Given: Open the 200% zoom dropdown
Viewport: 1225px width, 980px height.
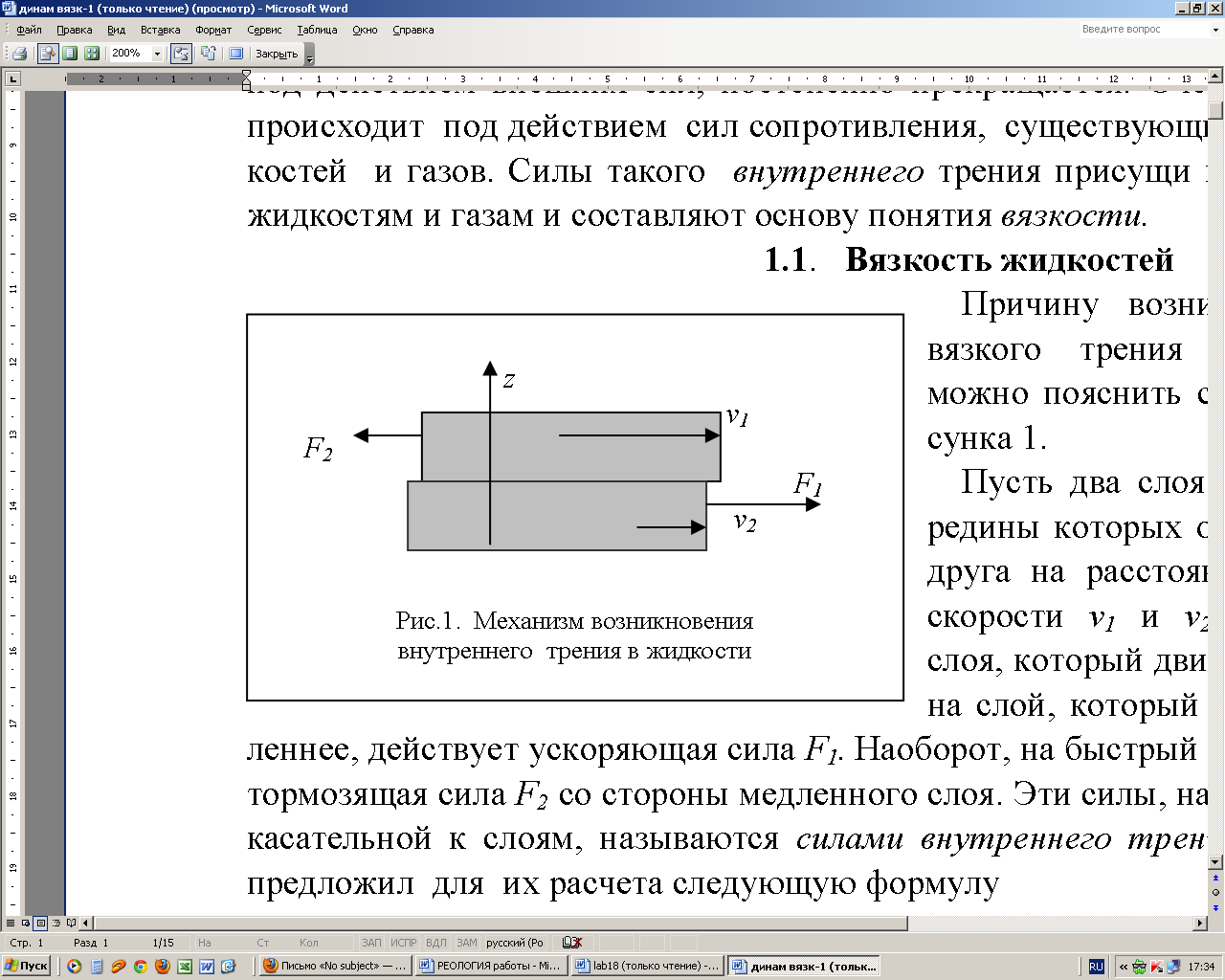Looking at the screenshot, I should [157, 55].
